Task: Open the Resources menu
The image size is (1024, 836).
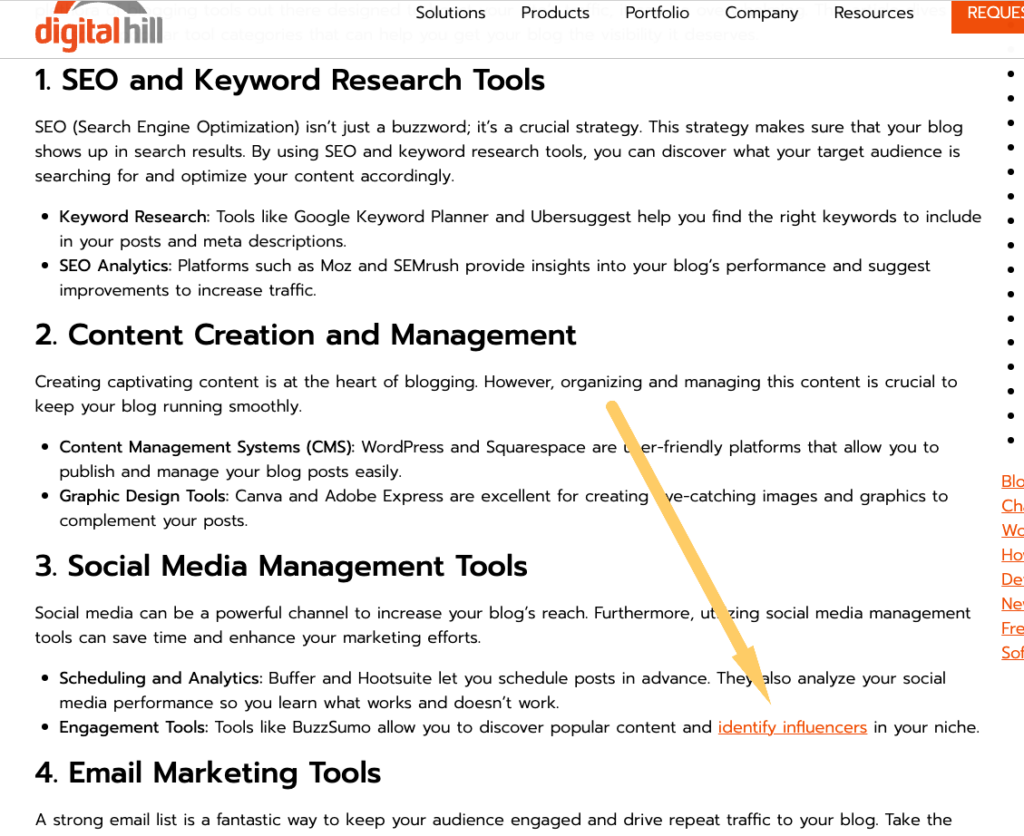Action: pos(873,13)
